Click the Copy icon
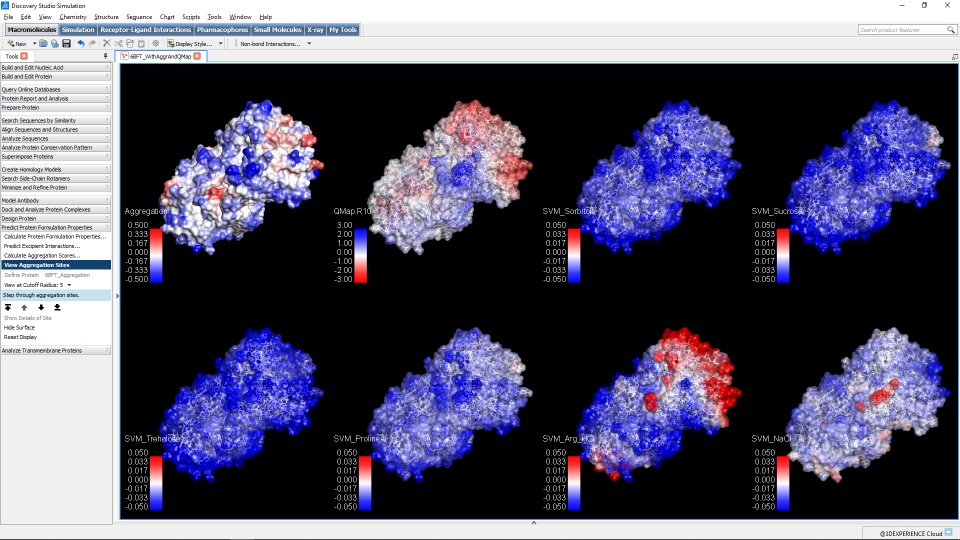Image resolution: width=960 pixels, height=540 pixels. coord(130,43)
